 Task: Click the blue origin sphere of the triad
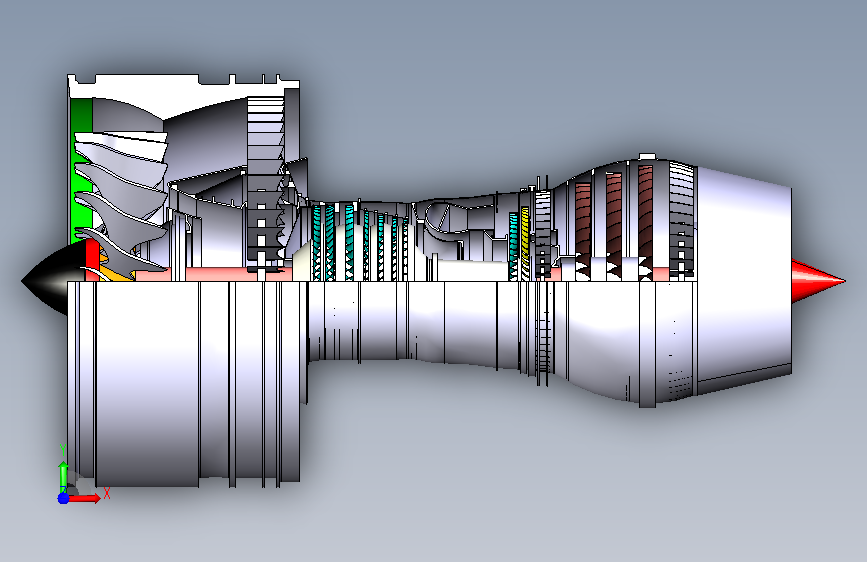click(x=64, y=498)
